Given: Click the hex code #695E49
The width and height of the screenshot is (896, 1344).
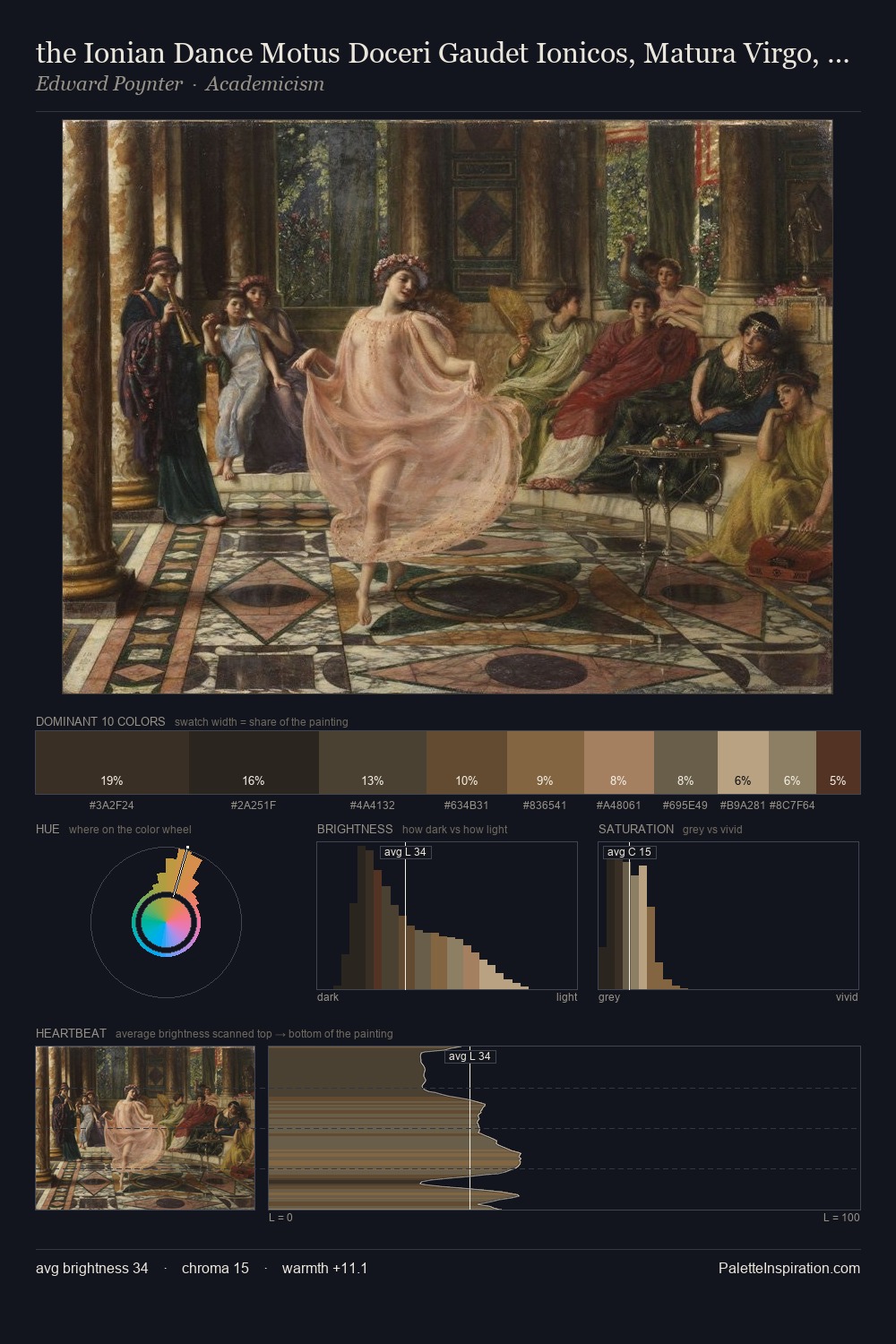Looking at the screenshot, I should tap(685, 806).
